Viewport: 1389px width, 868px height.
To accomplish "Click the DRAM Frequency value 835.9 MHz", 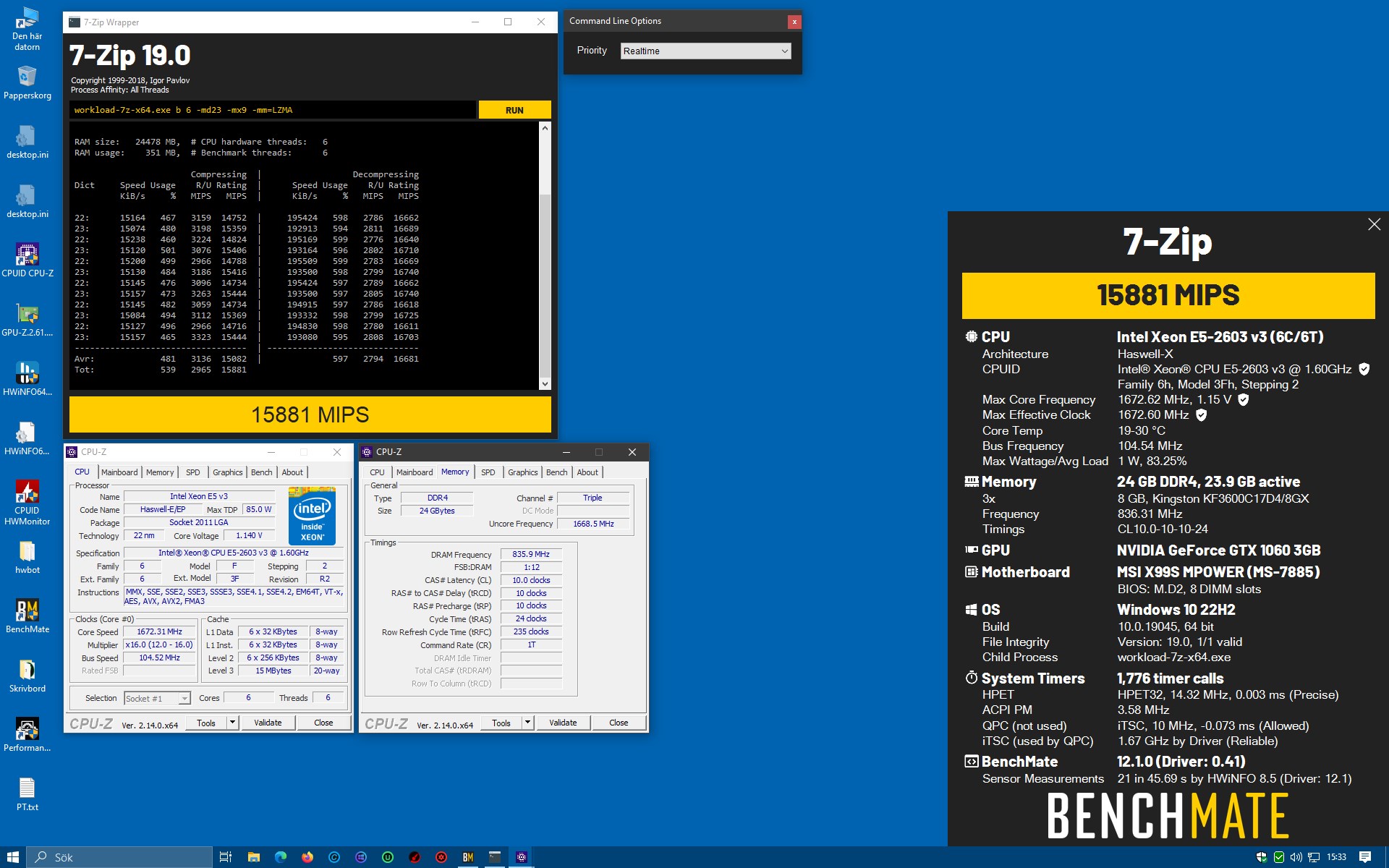I will click(x=531, y=554).
